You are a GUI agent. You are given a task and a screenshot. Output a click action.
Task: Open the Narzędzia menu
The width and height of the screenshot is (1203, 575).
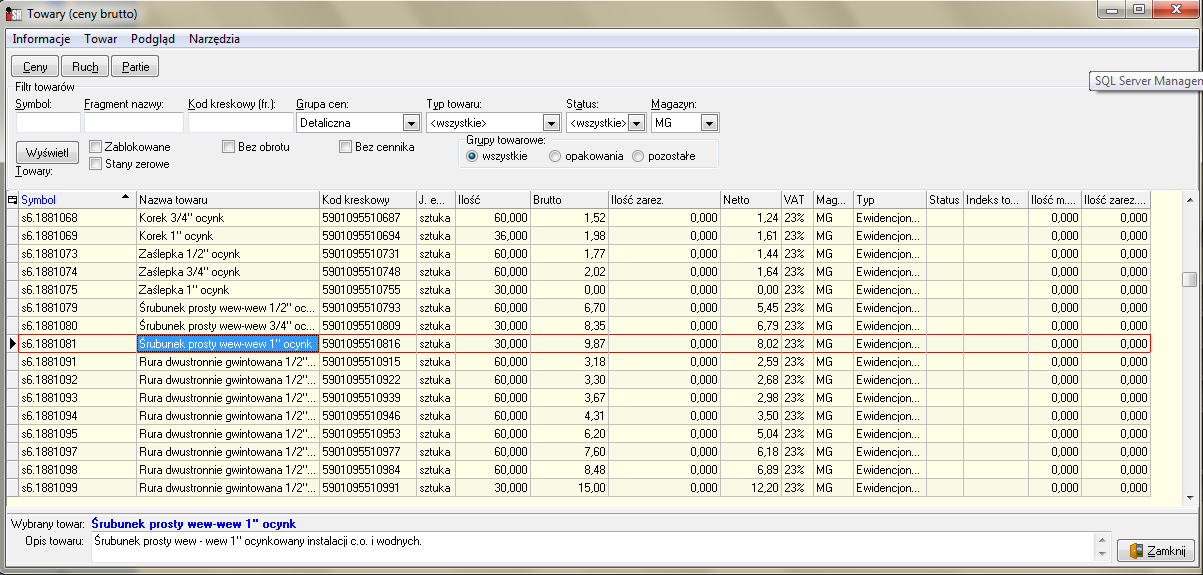[x=214, y=39]
